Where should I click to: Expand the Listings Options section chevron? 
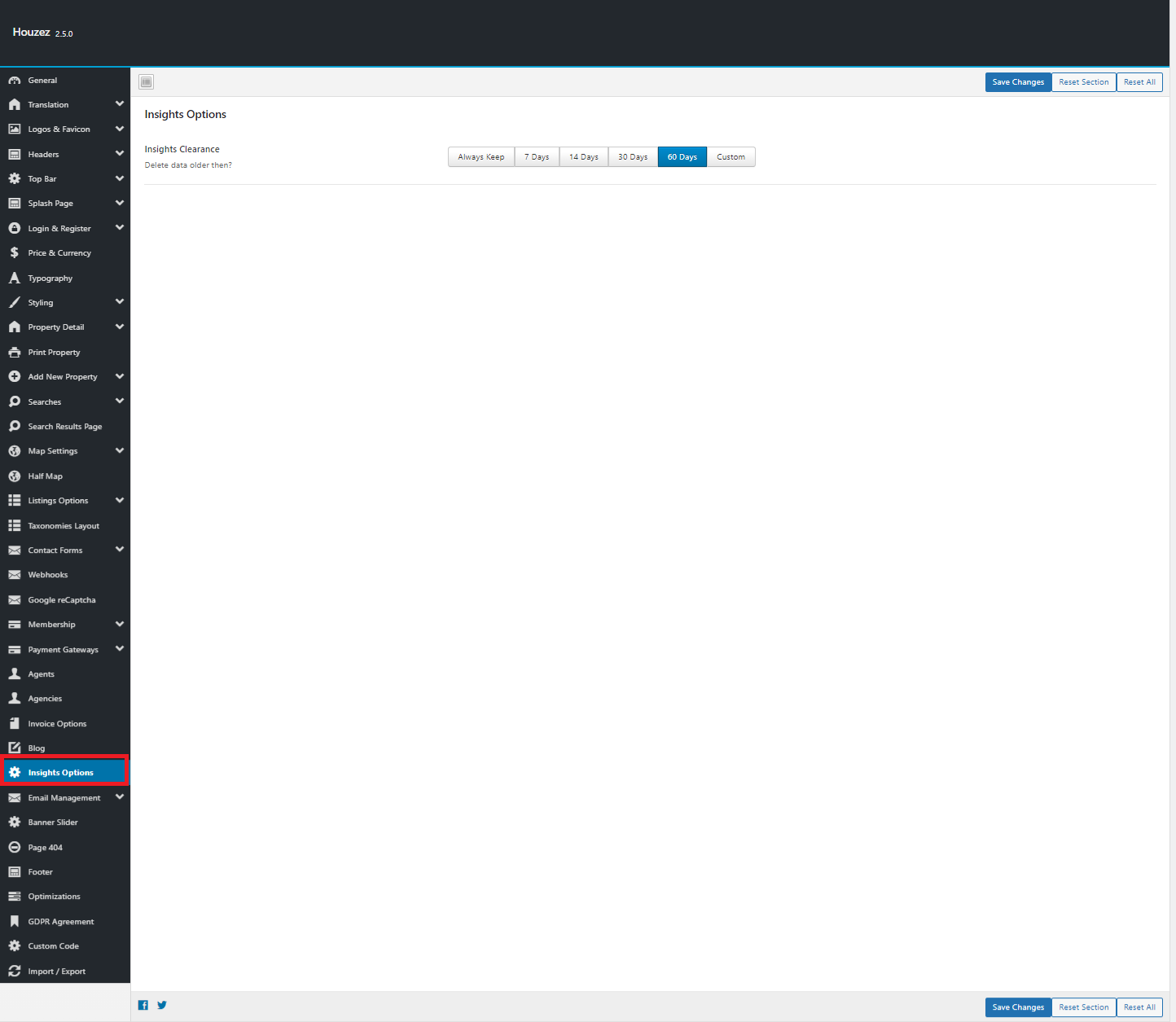click(x=120, y=500)
